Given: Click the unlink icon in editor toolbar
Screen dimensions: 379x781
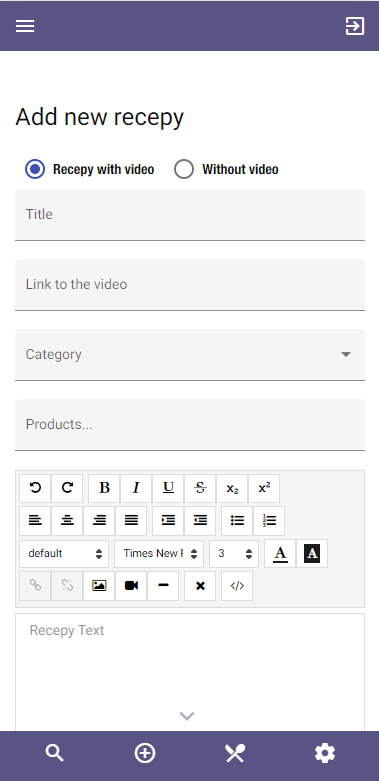Looking at the screenshot, I should tap(67, 586).
